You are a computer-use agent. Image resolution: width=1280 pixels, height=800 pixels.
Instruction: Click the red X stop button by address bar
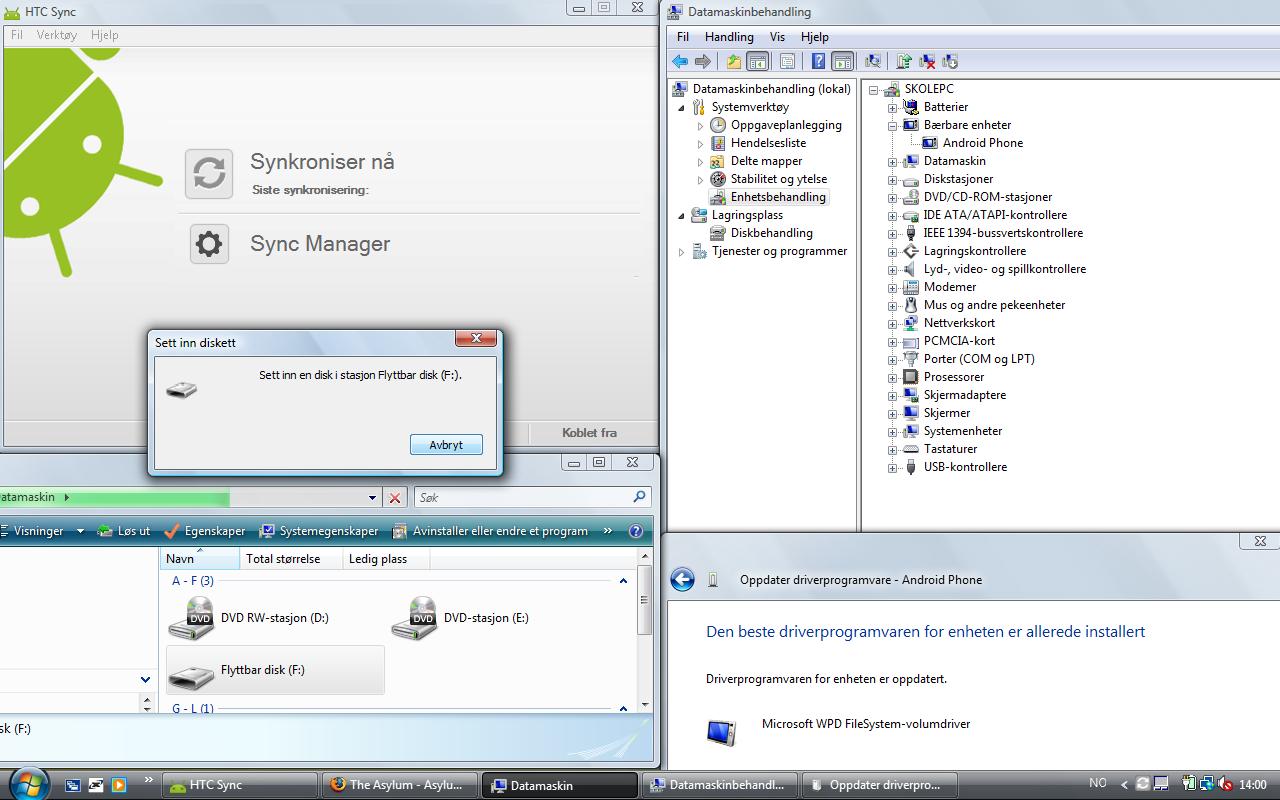[x=395, y=497]
